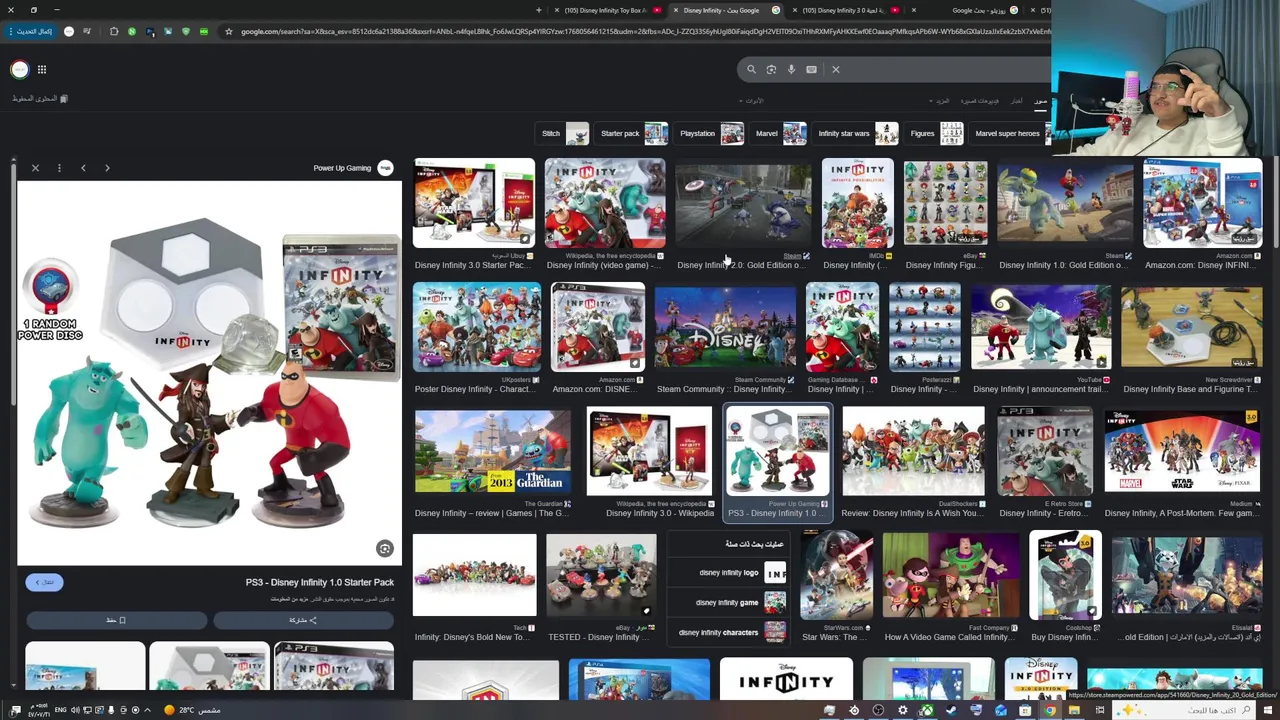Open saved content link

point(40,98)
